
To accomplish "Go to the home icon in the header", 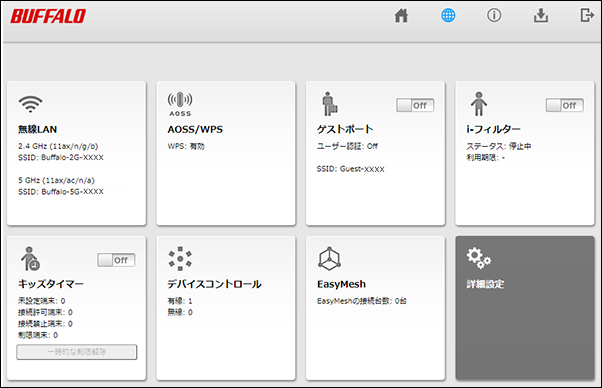I will (401, 16).
